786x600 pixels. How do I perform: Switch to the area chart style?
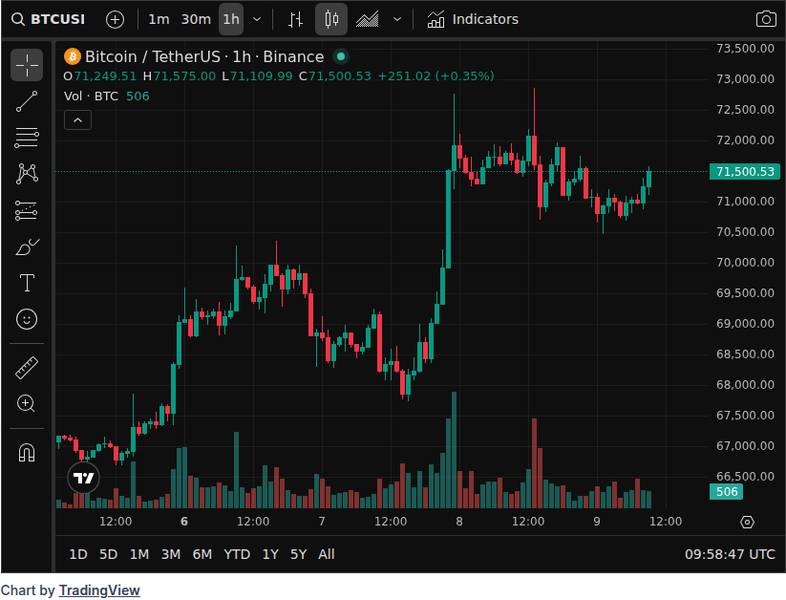pos(367,20)
